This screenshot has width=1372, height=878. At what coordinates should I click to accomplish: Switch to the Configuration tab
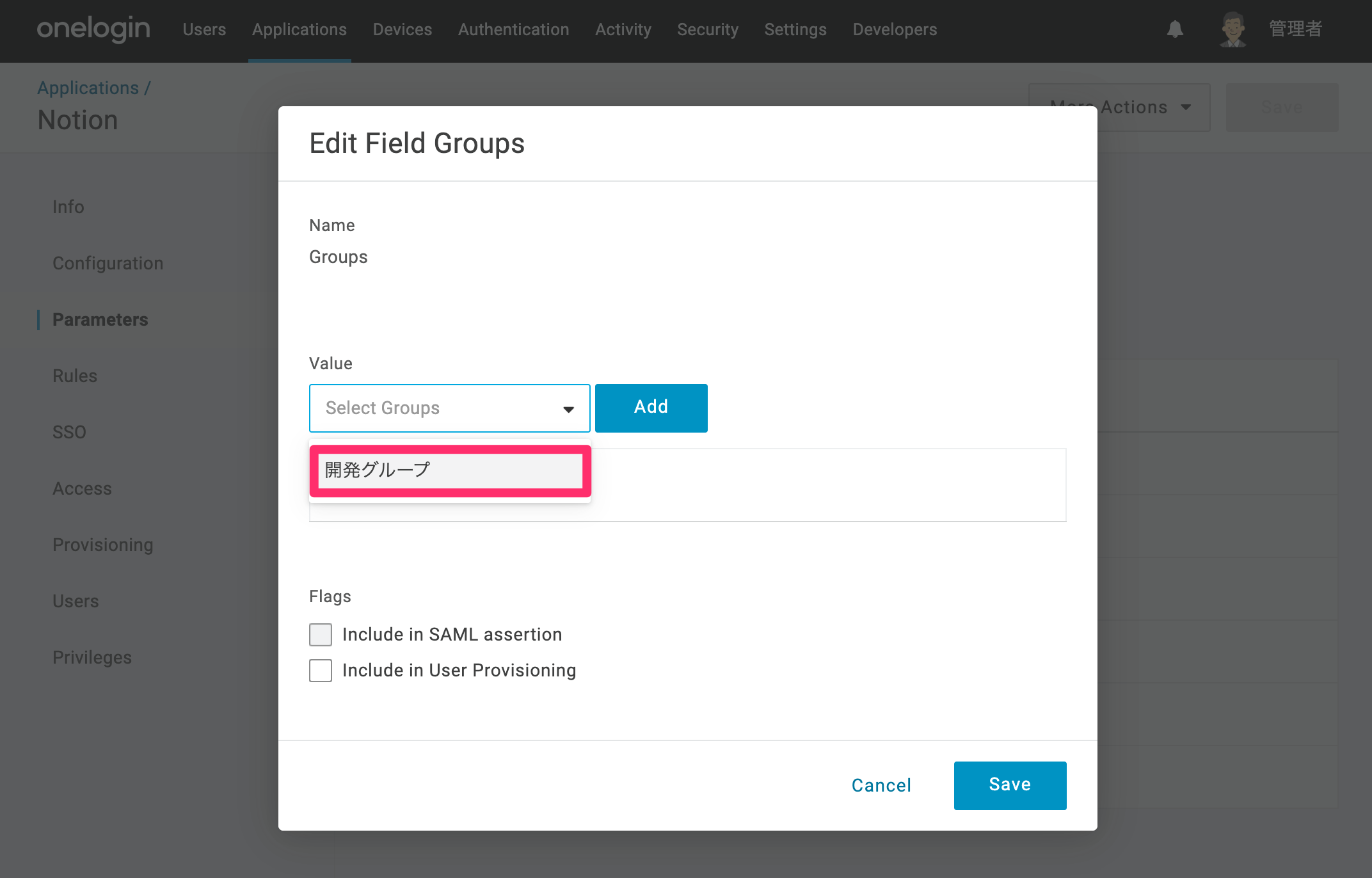(x=108, y=263)
